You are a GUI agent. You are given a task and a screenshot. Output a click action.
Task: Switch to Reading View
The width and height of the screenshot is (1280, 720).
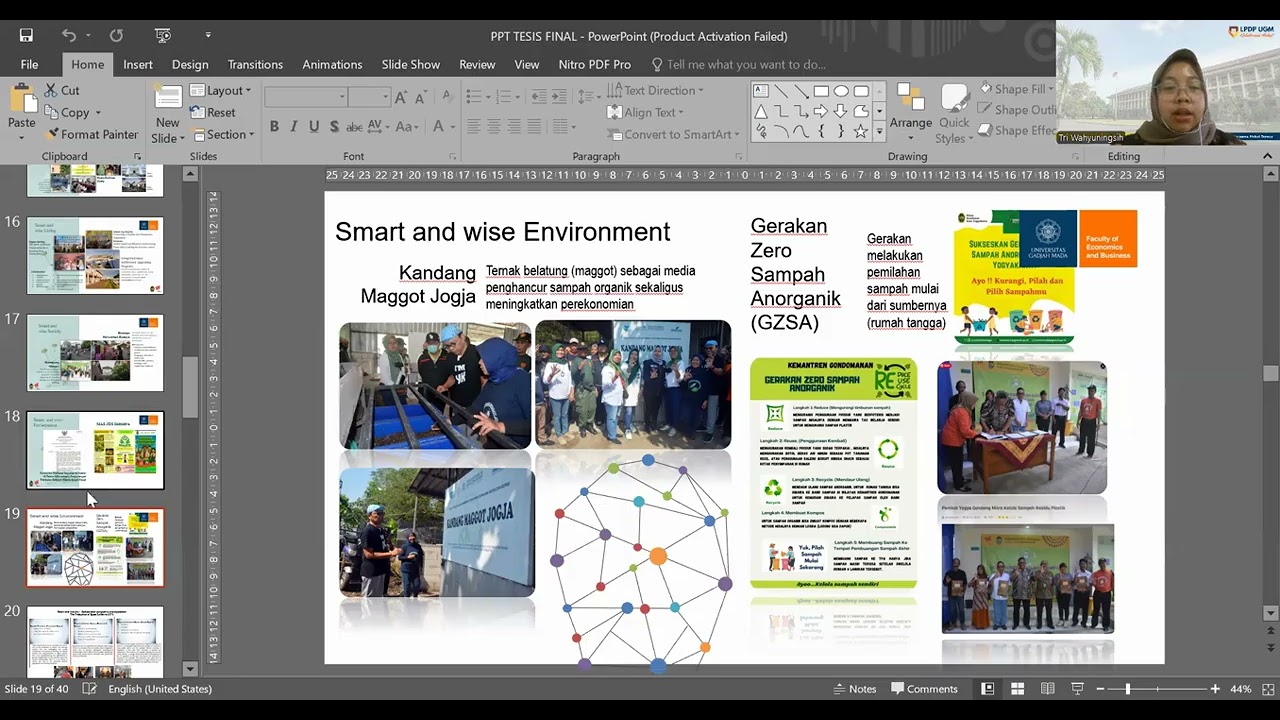click(x=1047, y=689)
